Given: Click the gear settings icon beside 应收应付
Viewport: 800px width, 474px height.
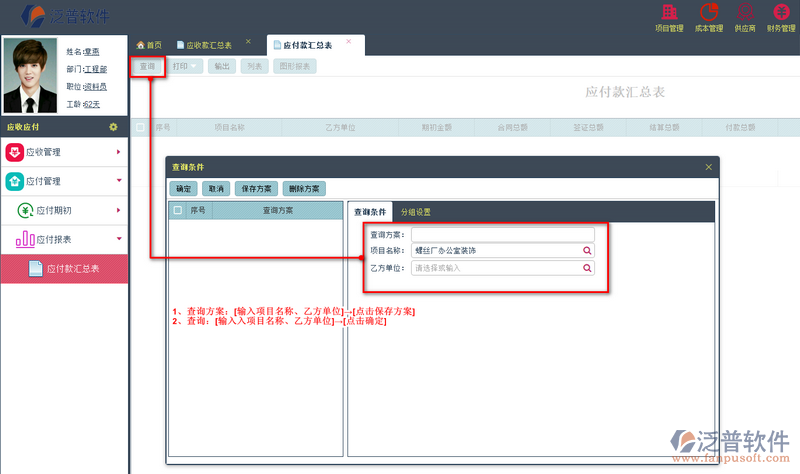Looking at the screenshot, I should coord(113,127).
